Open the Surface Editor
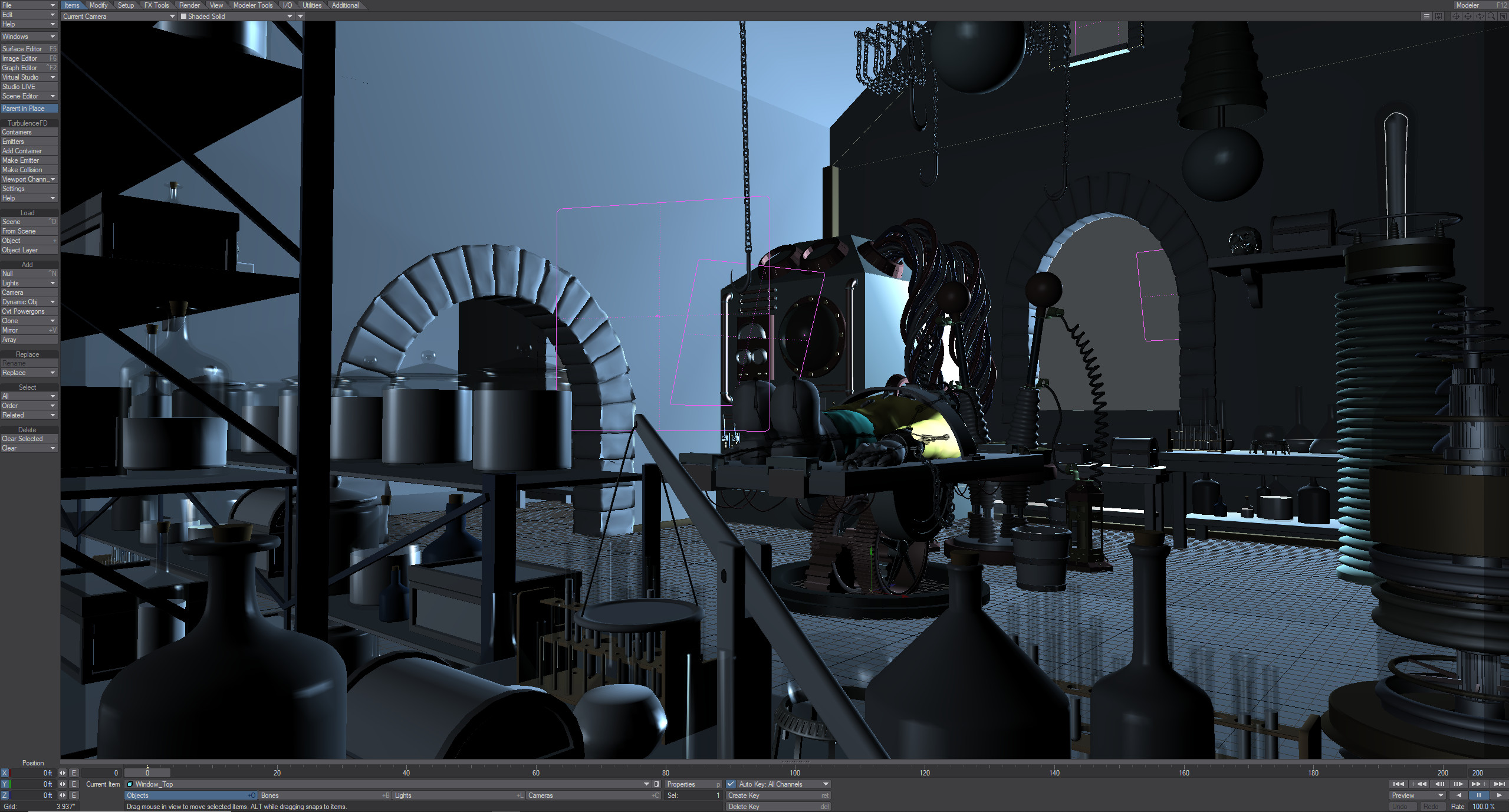Viewport: 1509px width, 812px height. [29, 49]
